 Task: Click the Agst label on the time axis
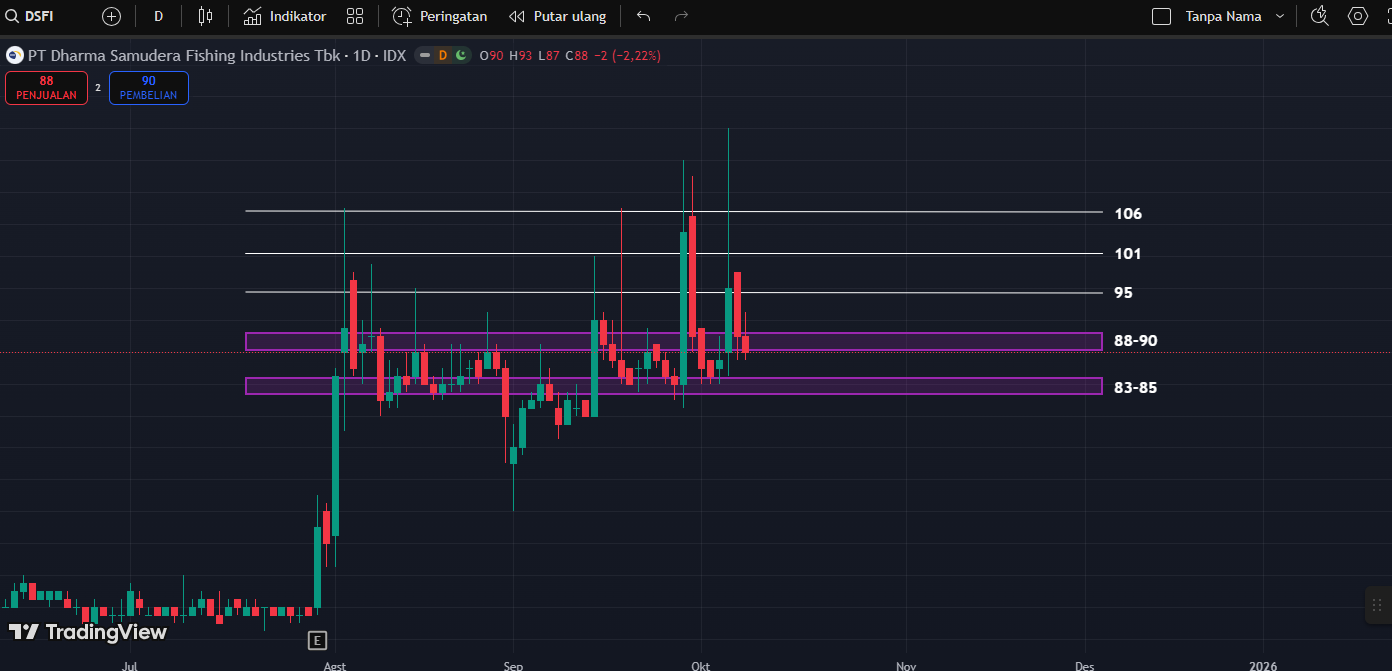click(335, 665)
